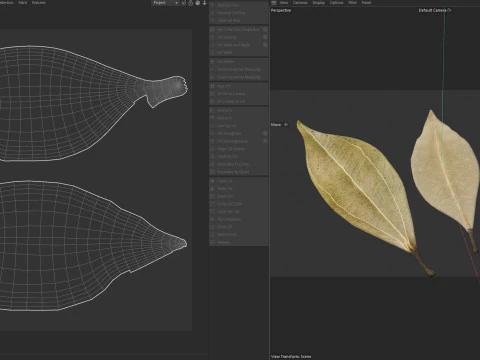Image resolution: width=480 pixels, height=360 pixels.
Task: Click the Stop Interactive Mapping icon
Action: (x=212, y=77)
